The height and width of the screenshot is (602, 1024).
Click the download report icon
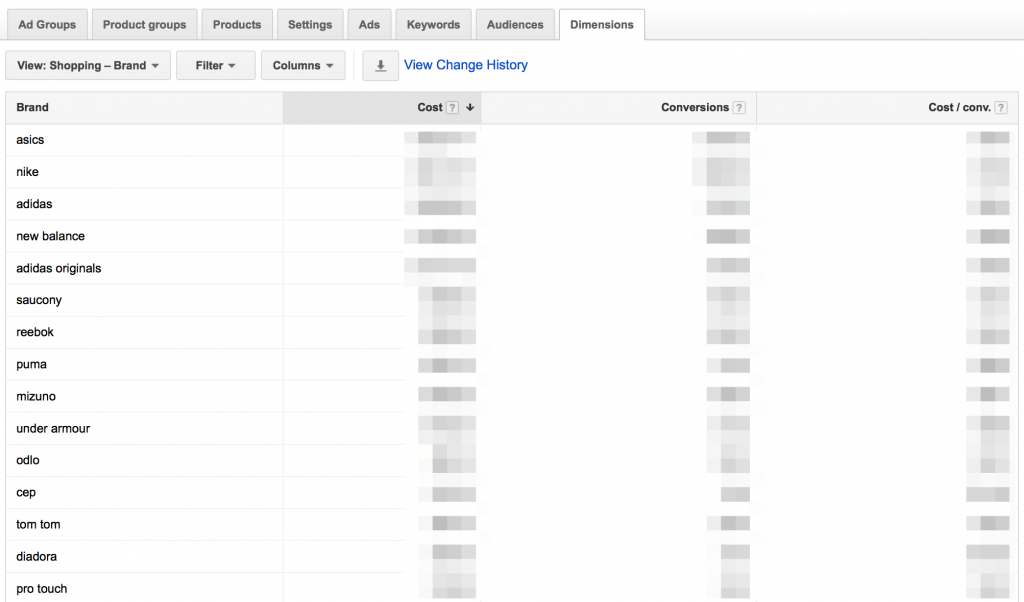coord(380,66)
